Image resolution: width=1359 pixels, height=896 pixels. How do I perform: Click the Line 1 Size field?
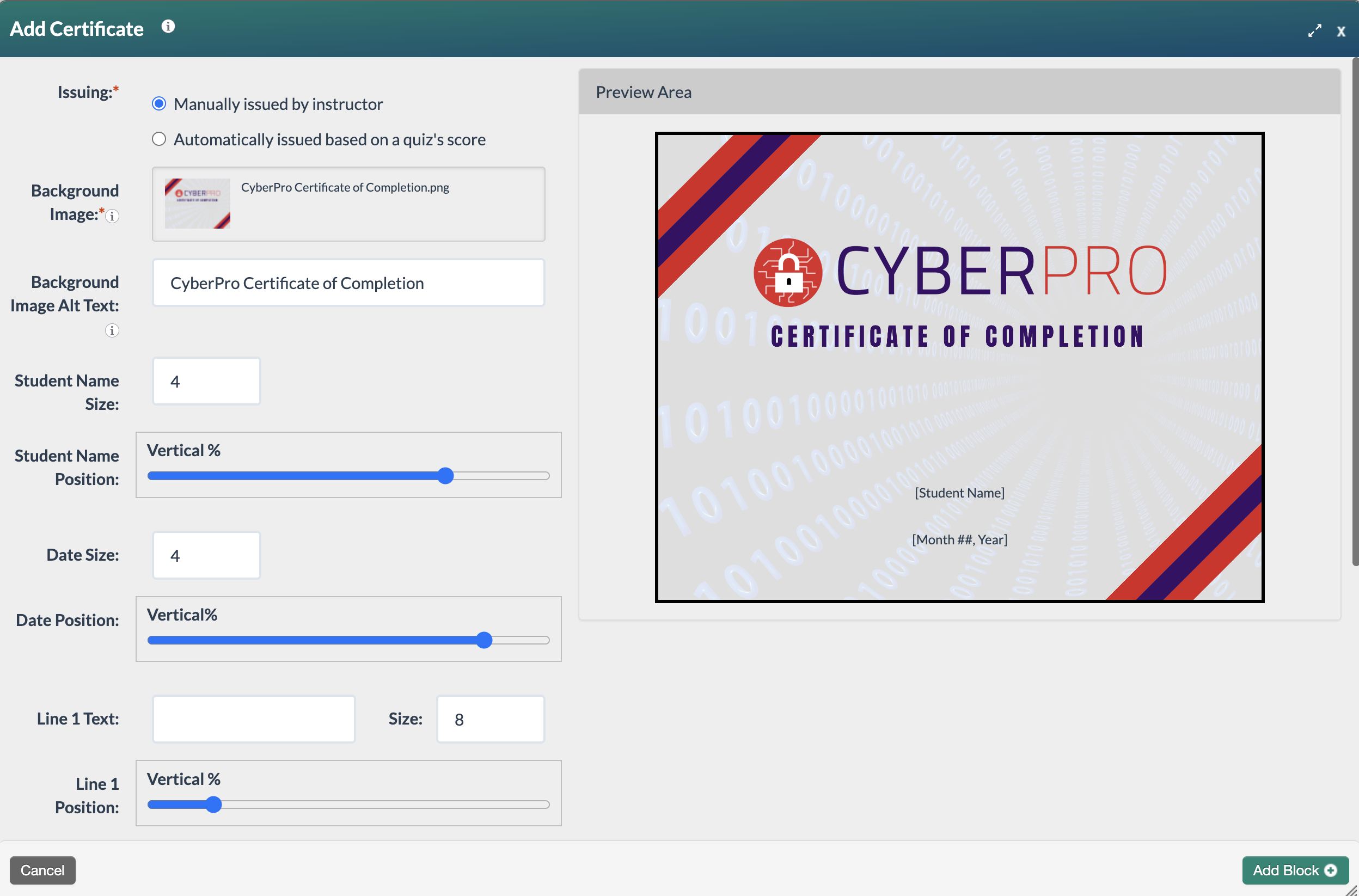click(491, 719)
